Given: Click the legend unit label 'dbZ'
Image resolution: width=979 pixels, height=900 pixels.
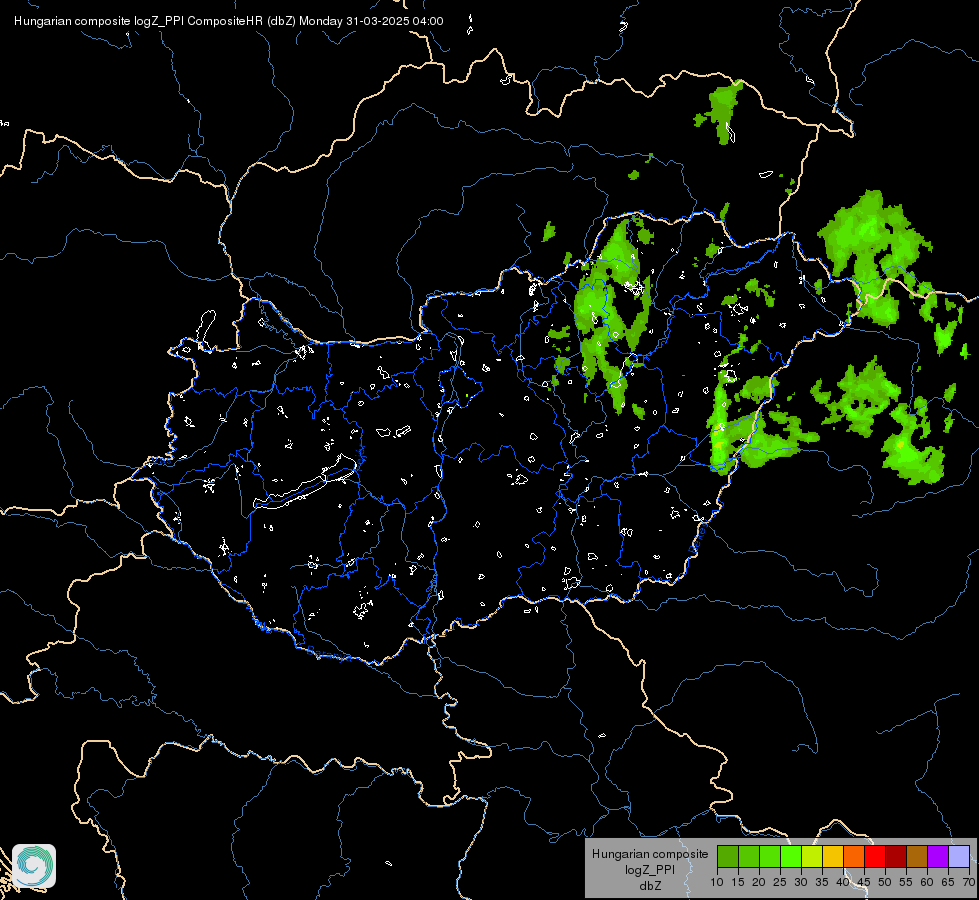Looking at the screenshot, I should pyautogui.click(x=650, y=886).
